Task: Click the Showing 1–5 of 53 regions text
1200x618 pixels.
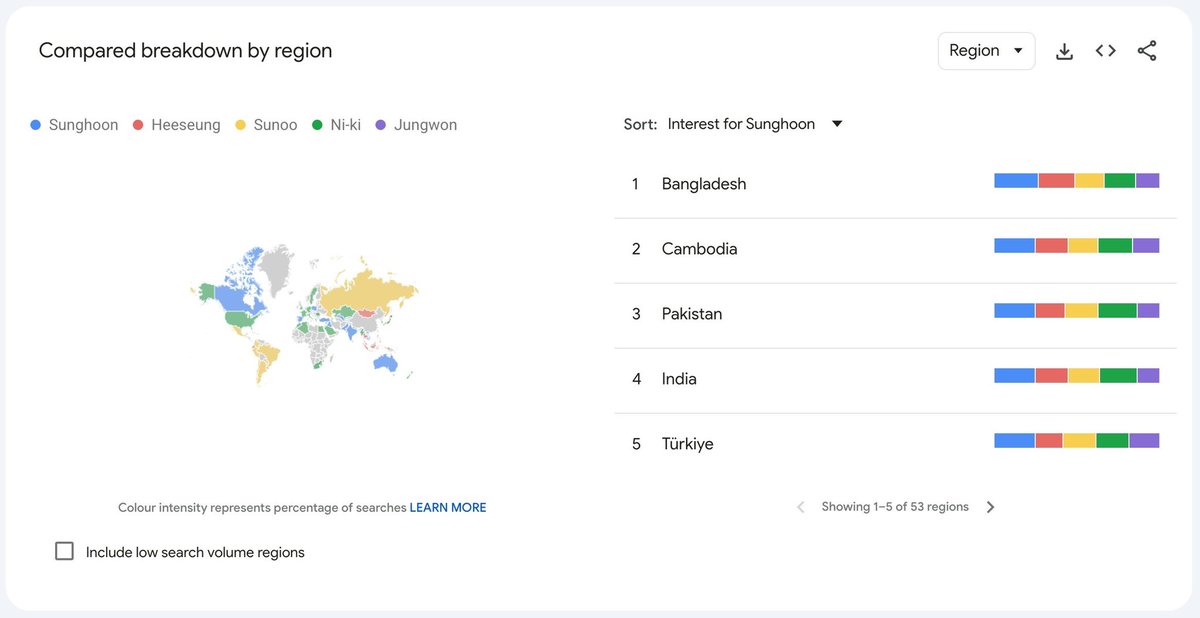Action: (895, 507)
